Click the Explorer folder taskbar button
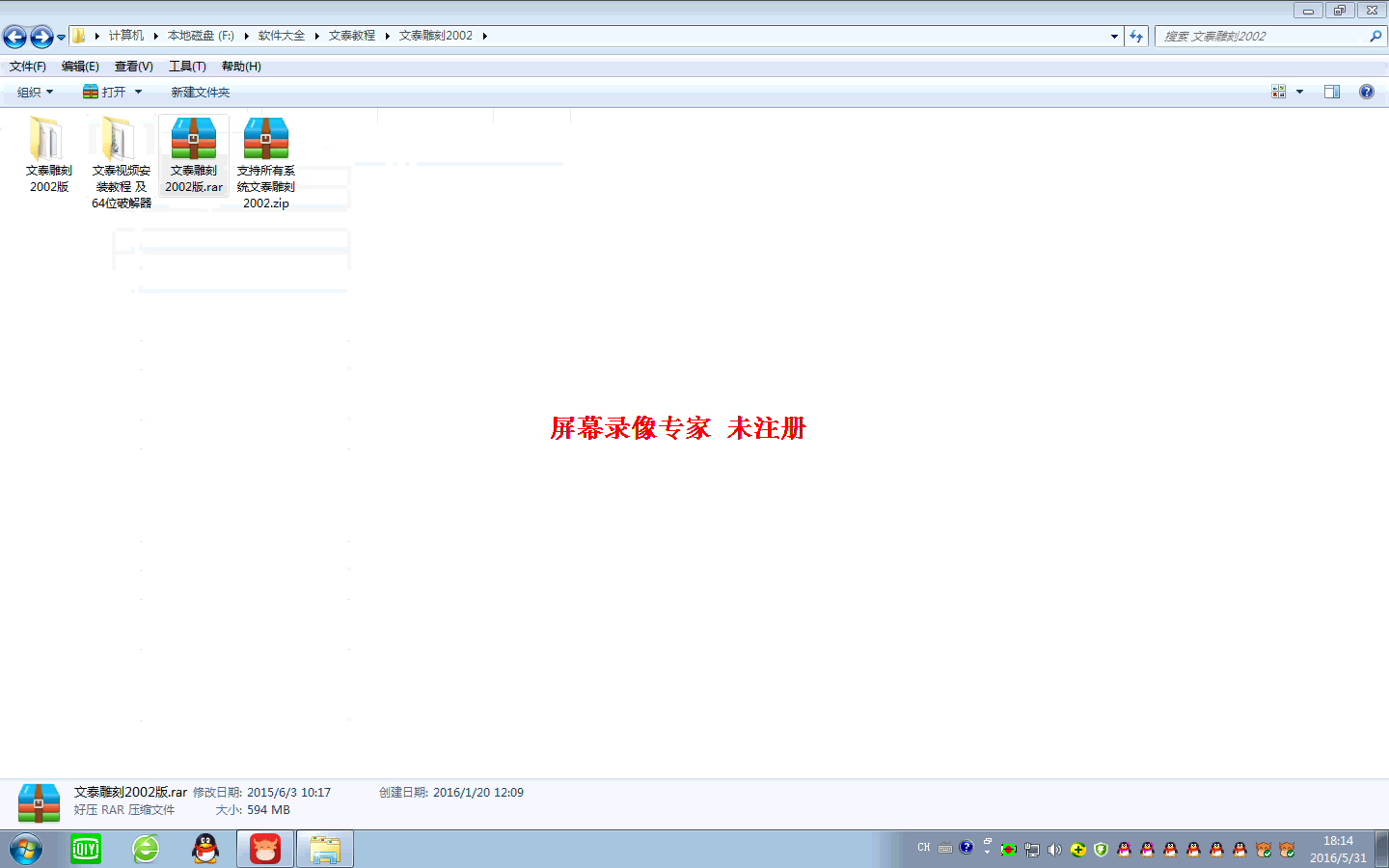The image size is (1389, 868). [x=325, y=849]
